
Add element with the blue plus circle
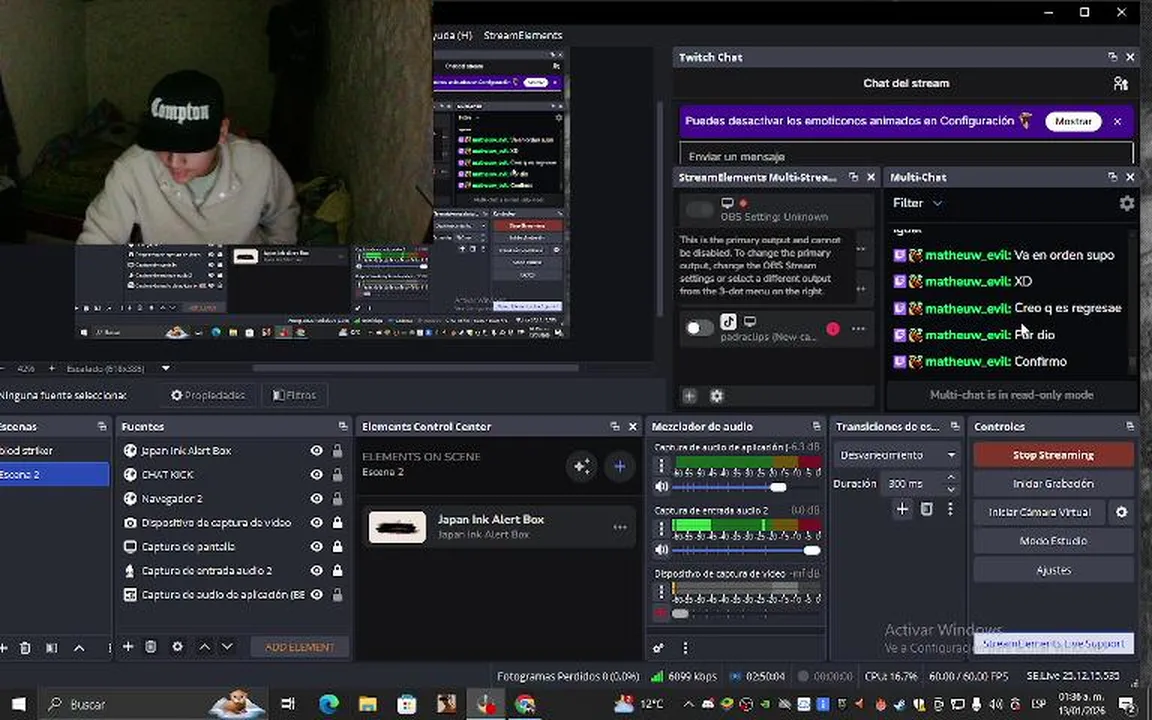click(x=619, y=467)
